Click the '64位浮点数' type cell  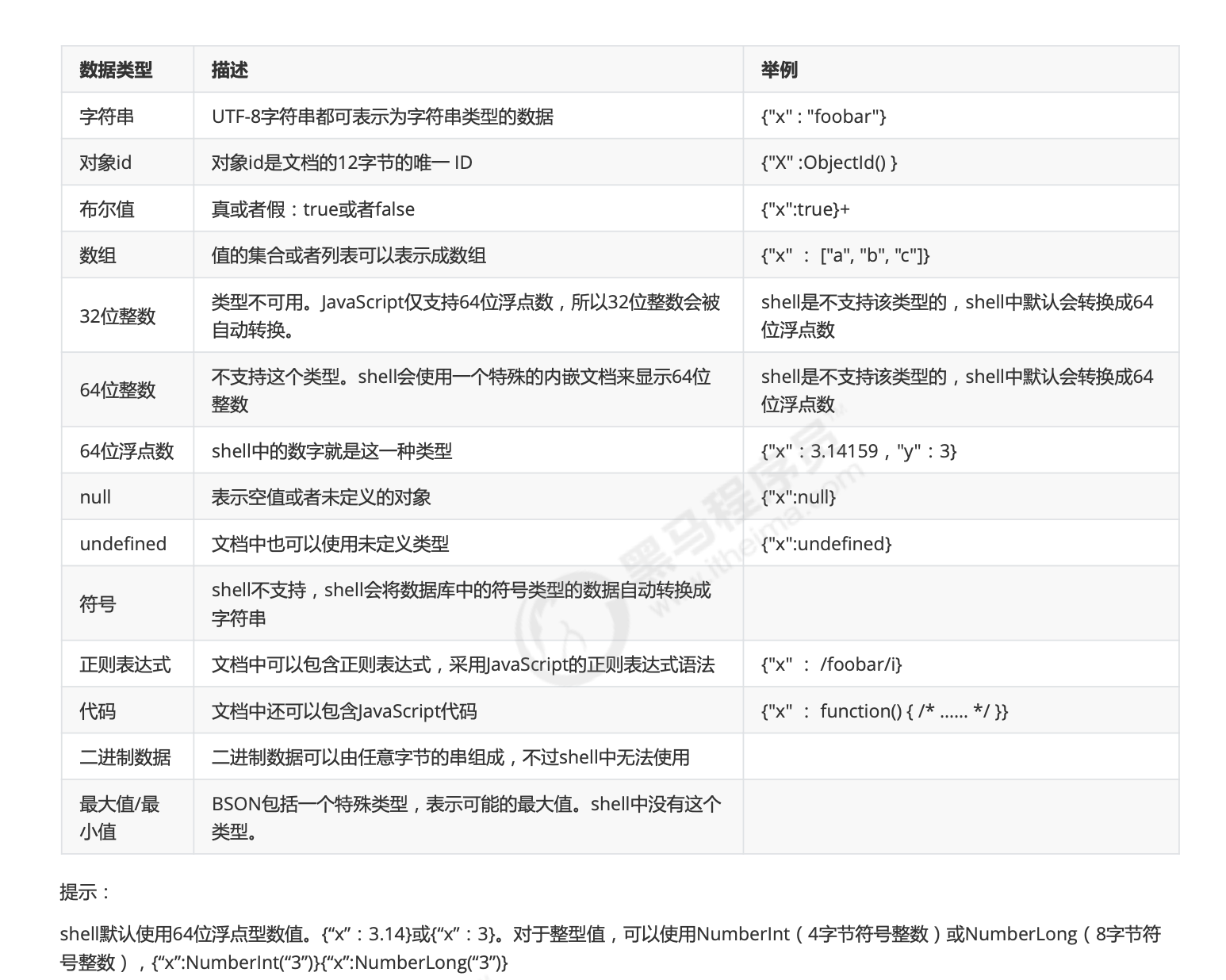(x=127, y=451)
